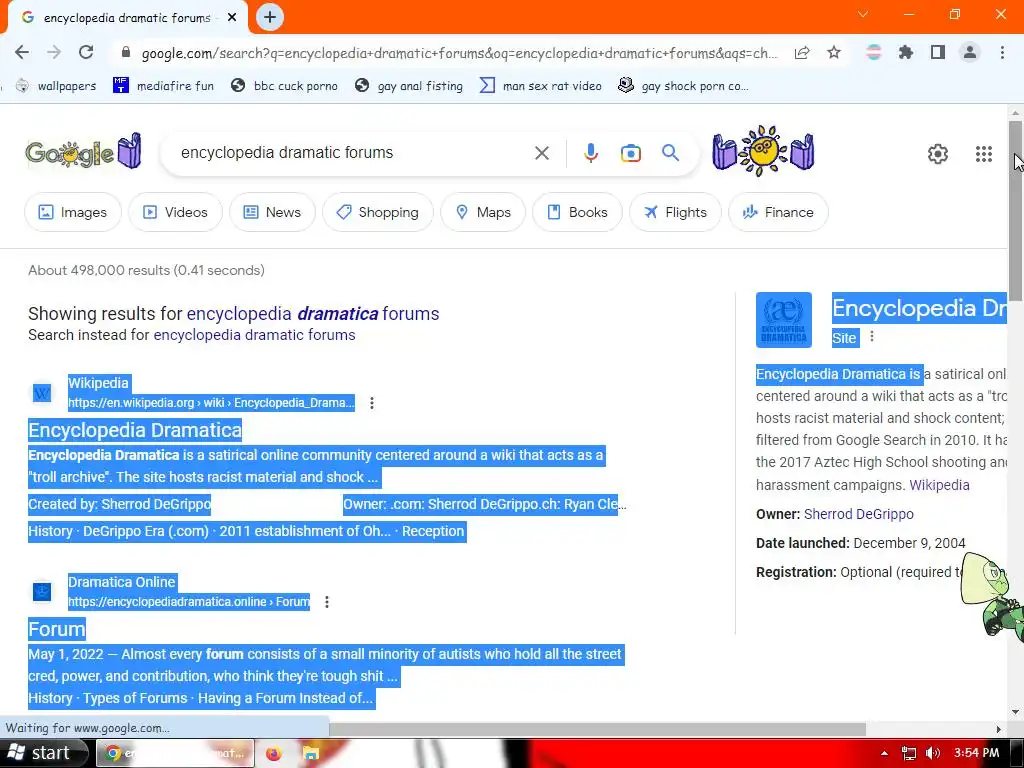Image resolution: width=1024 pixels, height=768 pixels.
Task: Click the browser forward arrow
Action: (54, 52)
